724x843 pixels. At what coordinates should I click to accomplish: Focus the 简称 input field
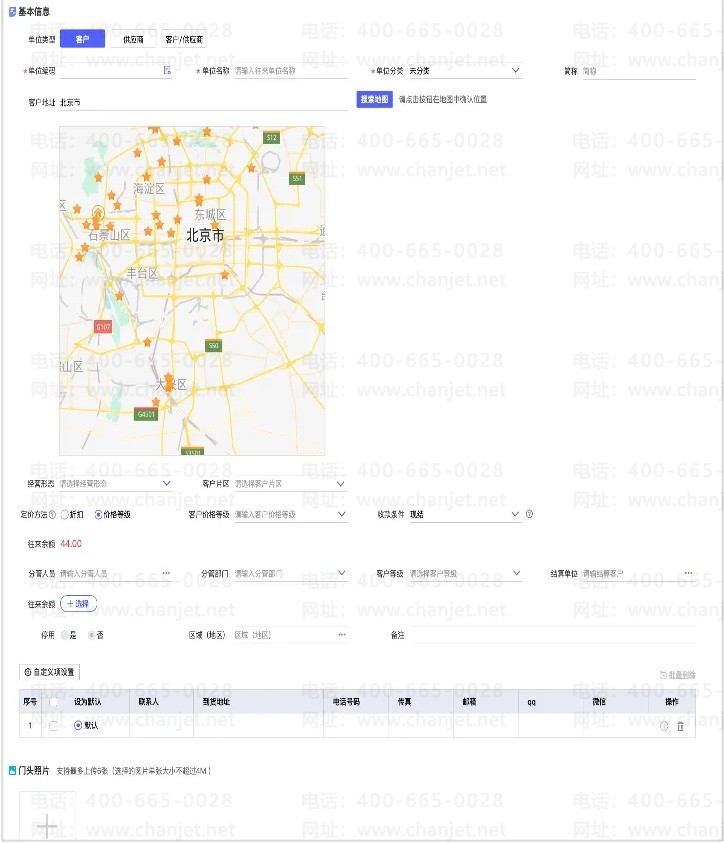[x=639, y=71]
